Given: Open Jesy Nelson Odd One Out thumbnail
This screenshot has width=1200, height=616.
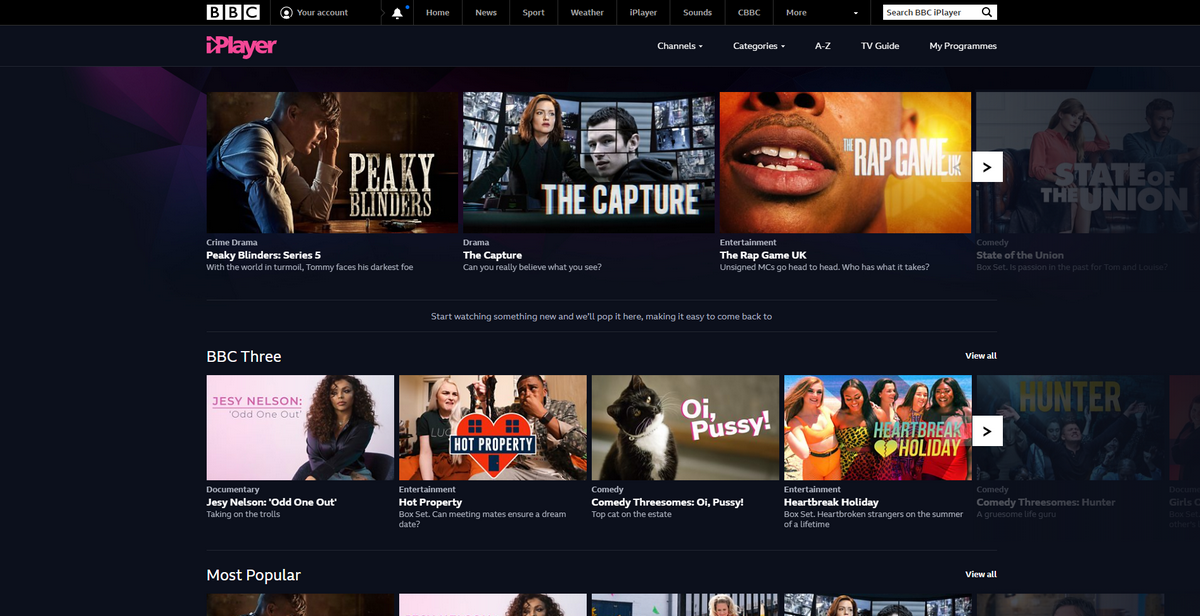Looking at the screenshot, I should (300, 428).
